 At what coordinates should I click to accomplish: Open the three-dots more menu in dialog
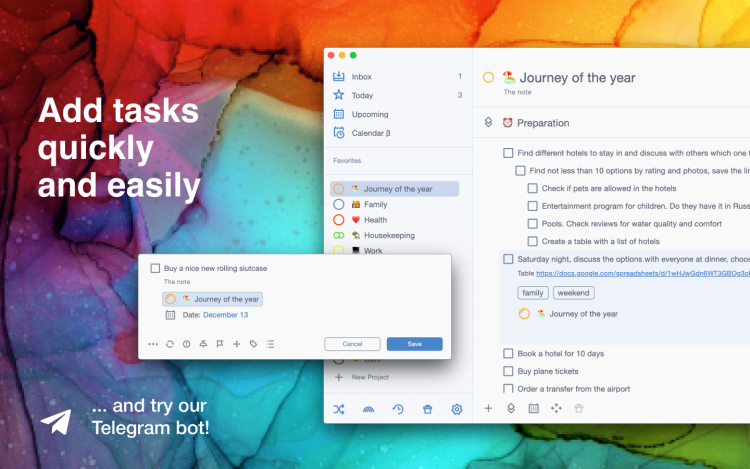pyautogui.click(x=153, y=344)
